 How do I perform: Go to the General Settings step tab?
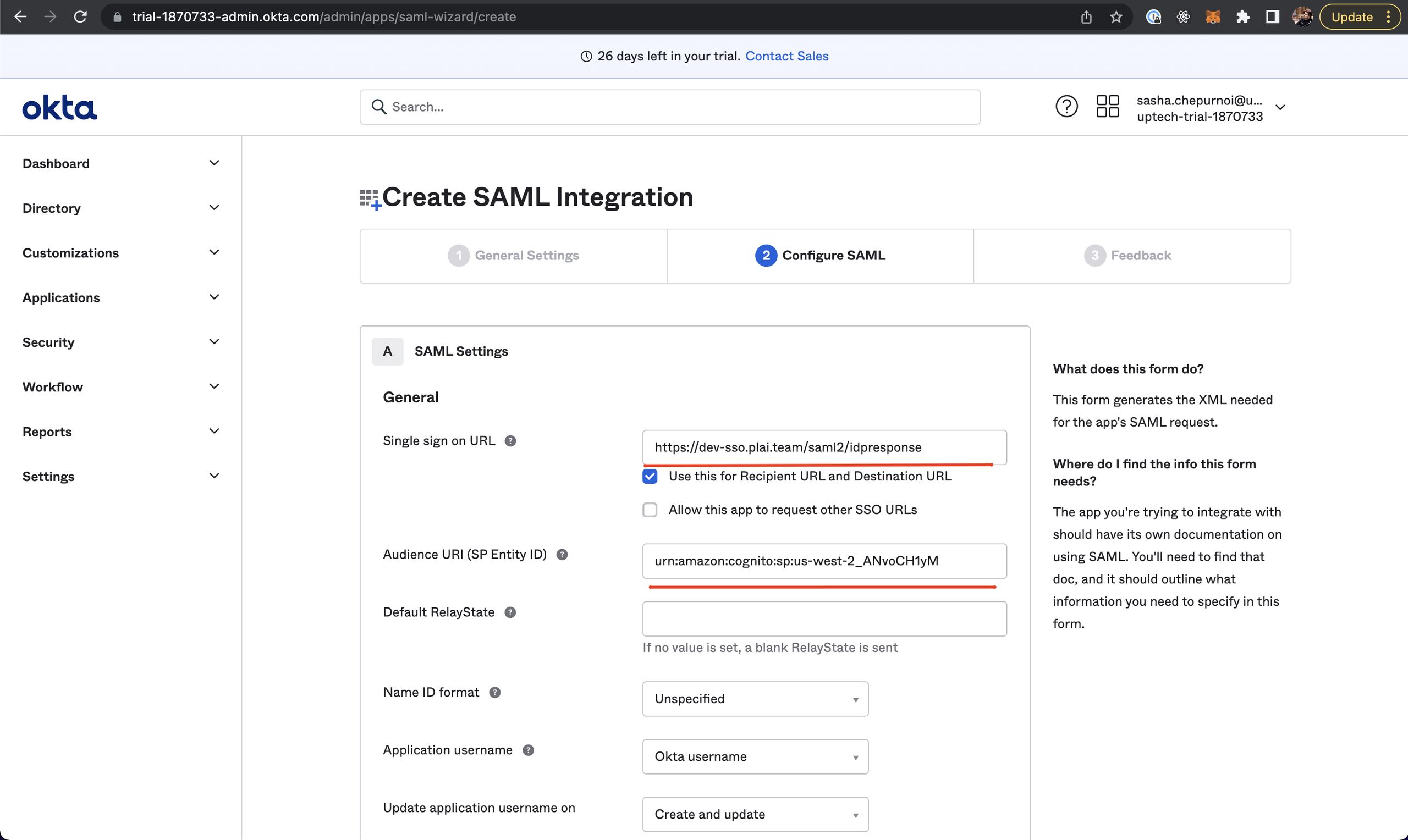514,256
